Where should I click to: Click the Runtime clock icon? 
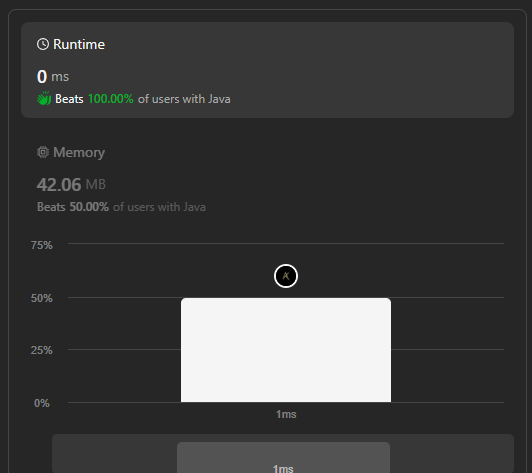pos(43,44)
